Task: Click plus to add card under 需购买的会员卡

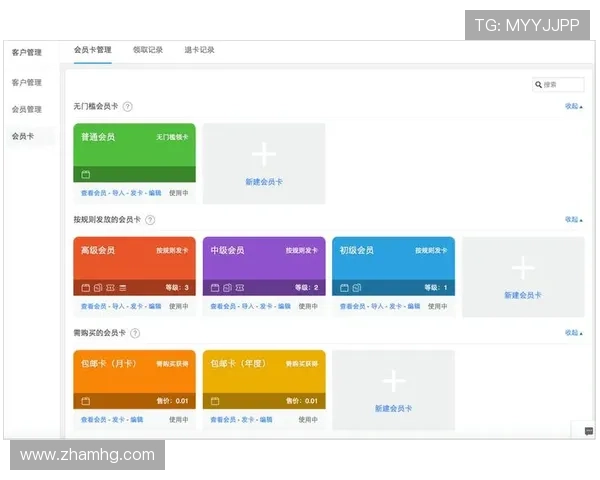Action: pyautogui.click(x=393, y=381)
